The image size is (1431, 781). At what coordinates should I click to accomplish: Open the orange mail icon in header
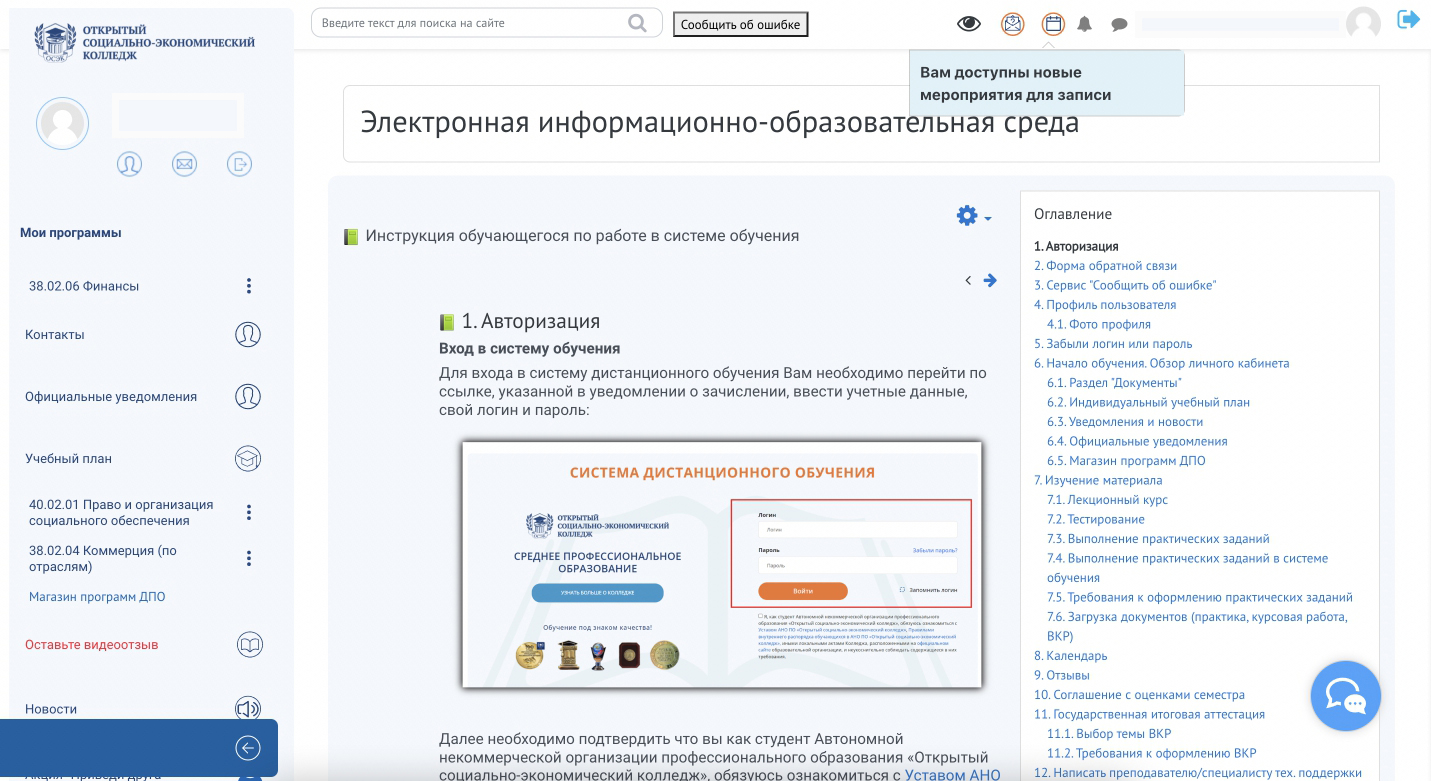pos(1013,24)
